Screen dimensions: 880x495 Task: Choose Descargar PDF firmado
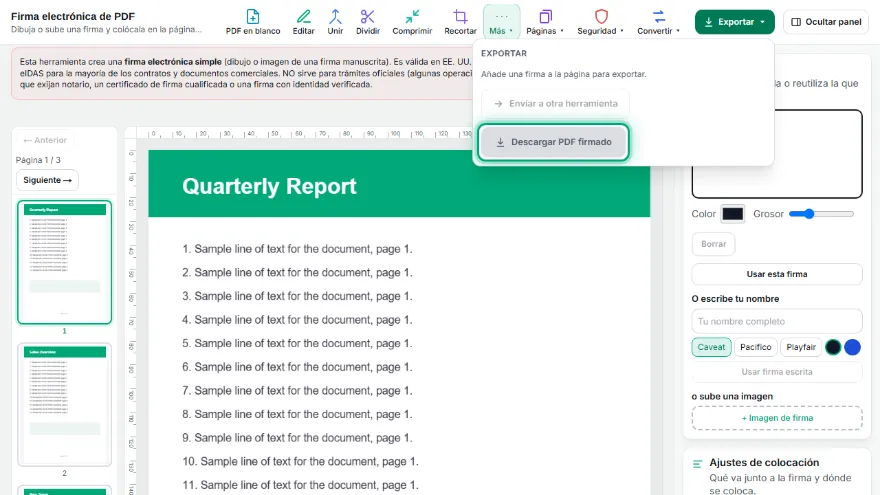tap(553, 142)
